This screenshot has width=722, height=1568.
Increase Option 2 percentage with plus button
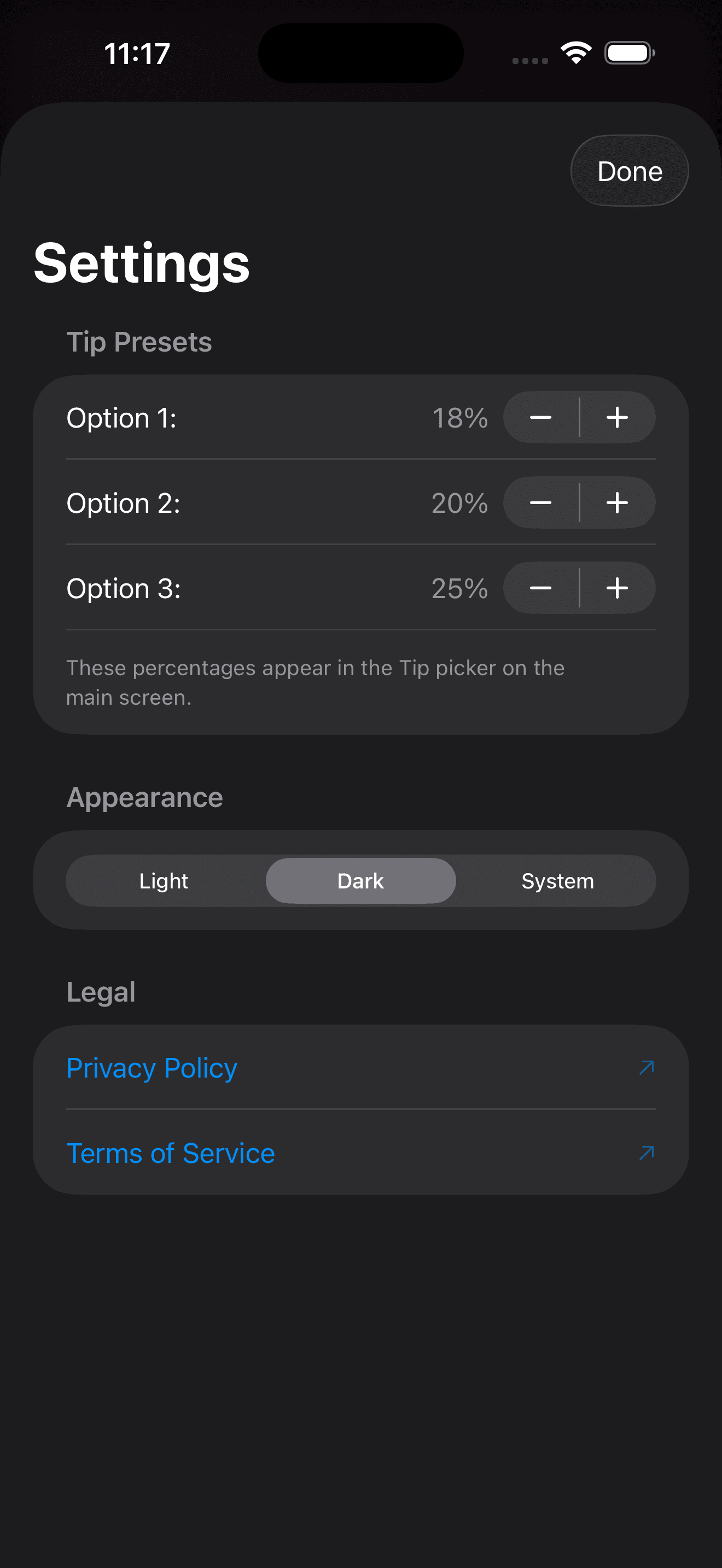[618, 503]
